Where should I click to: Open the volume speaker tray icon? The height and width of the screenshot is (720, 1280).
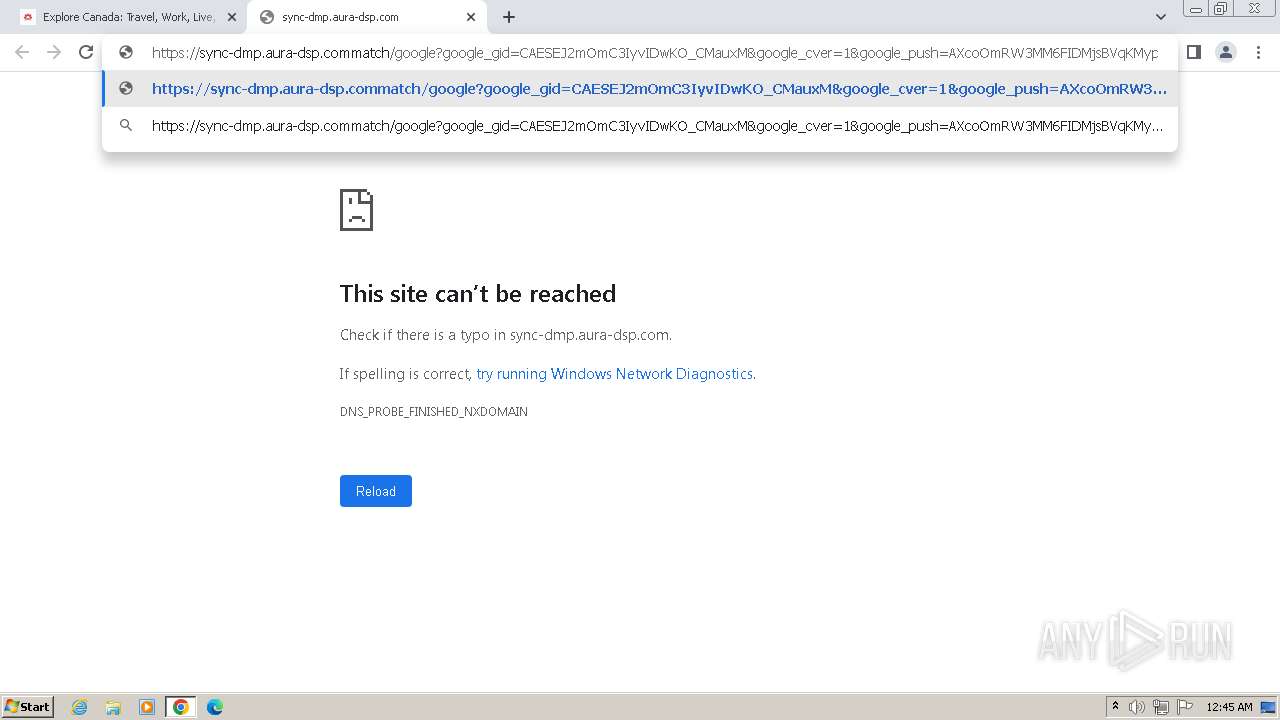point(1137,707)
